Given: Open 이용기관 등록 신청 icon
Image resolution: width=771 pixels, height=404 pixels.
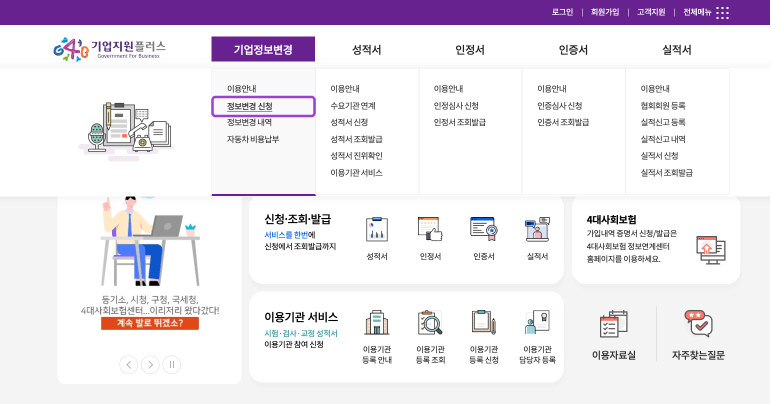Looking at the screenshot, I should click(484, 323).
